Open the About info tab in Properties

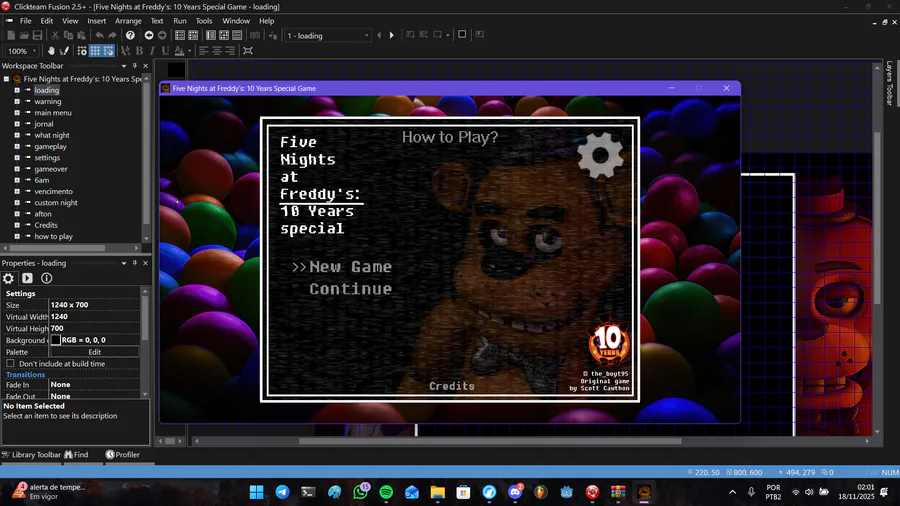coord(46,278)
